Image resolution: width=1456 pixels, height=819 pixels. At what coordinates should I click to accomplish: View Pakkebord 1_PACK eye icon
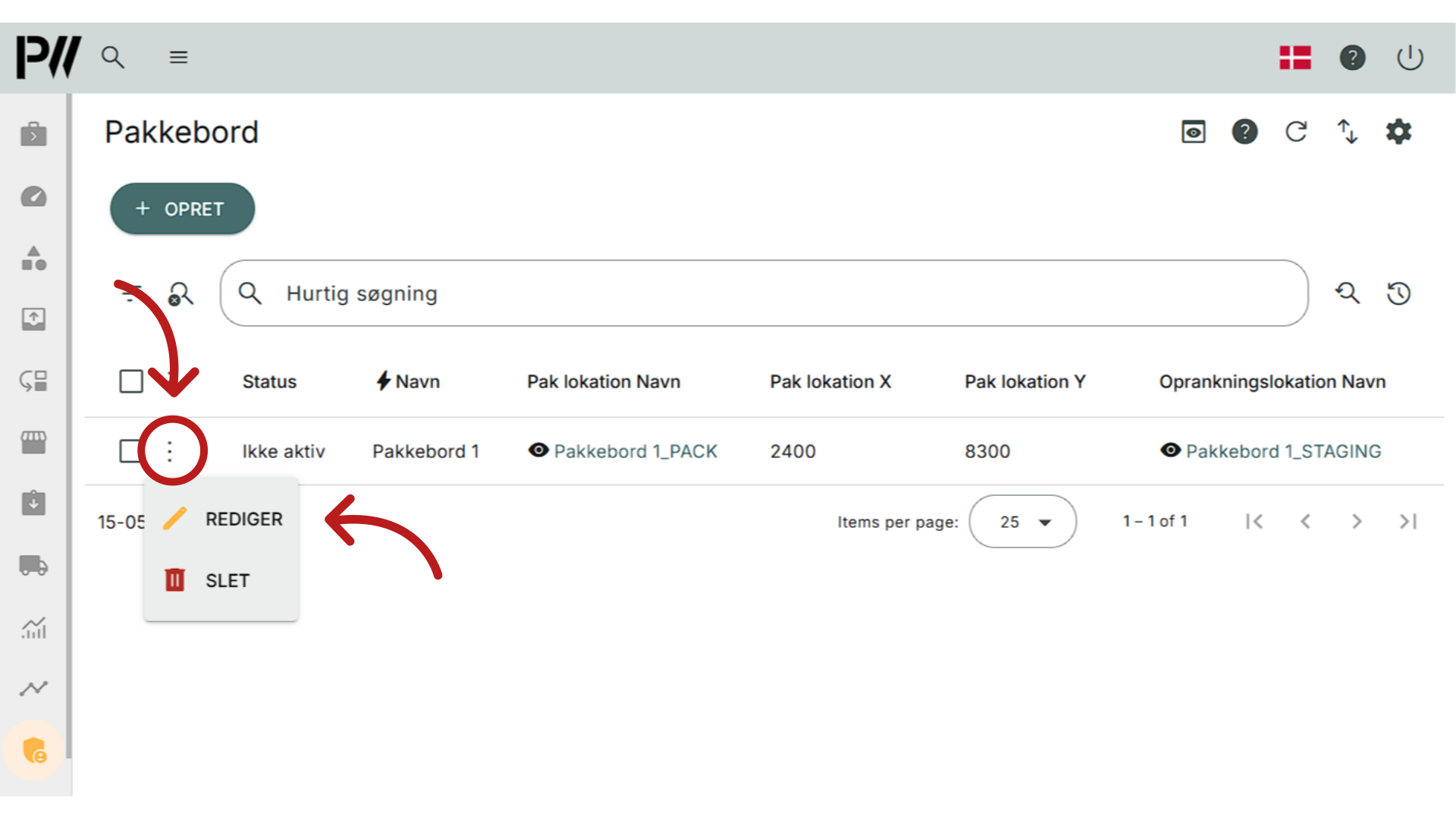tap(538, 450)
